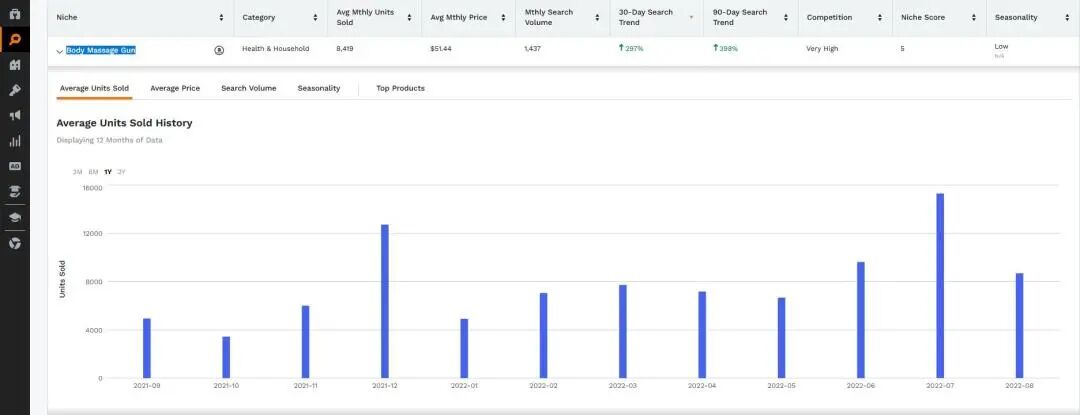
Task: Click the $51.44 average price value
Action: (x=441, y=49)
